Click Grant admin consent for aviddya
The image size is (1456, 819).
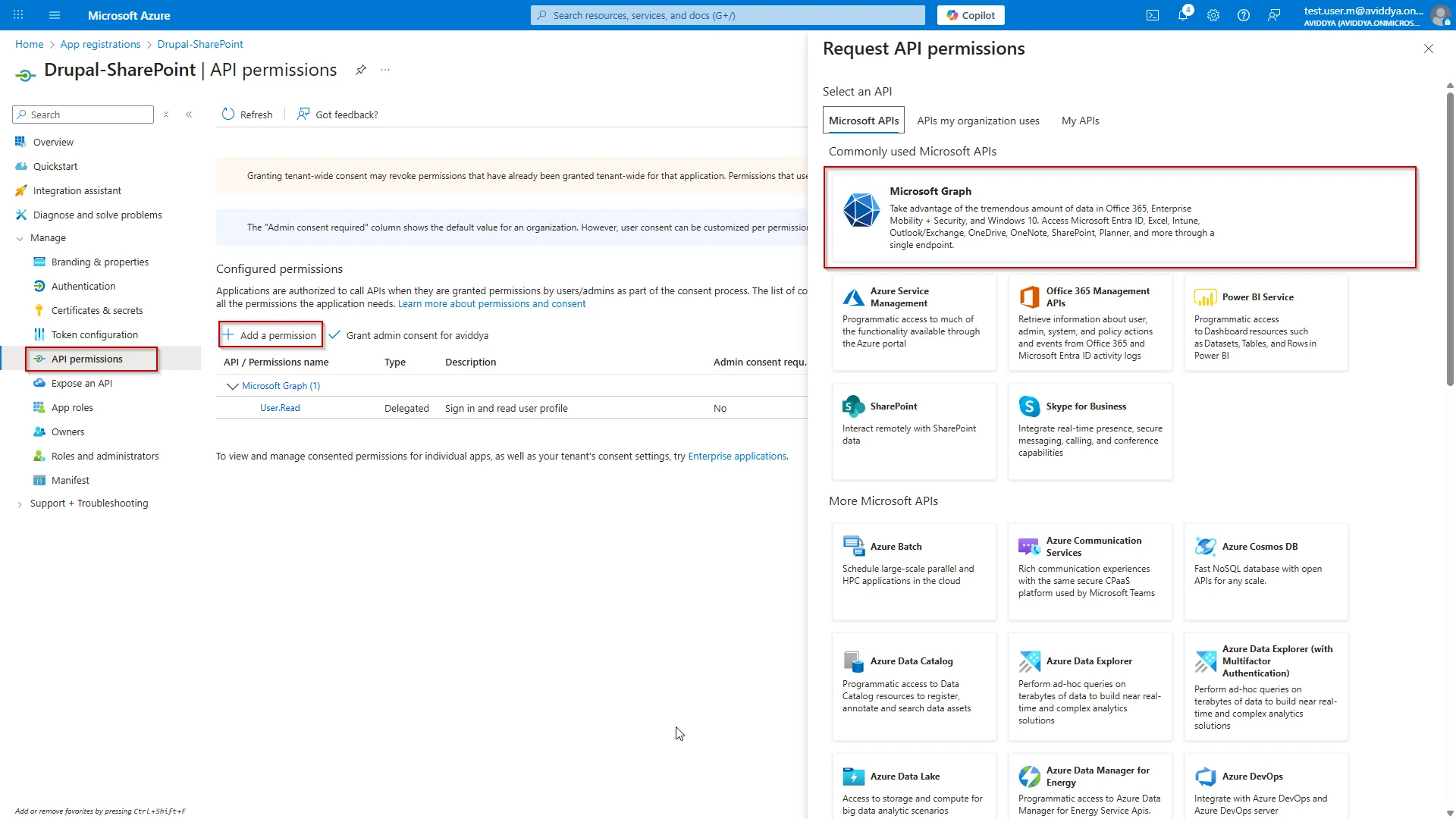point(409,335)
